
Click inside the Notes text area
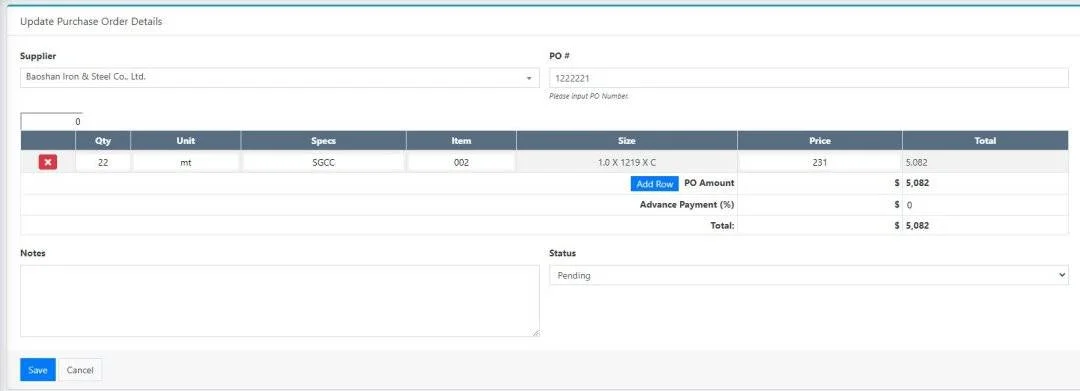pyautogui.click(x=280, y=301)
